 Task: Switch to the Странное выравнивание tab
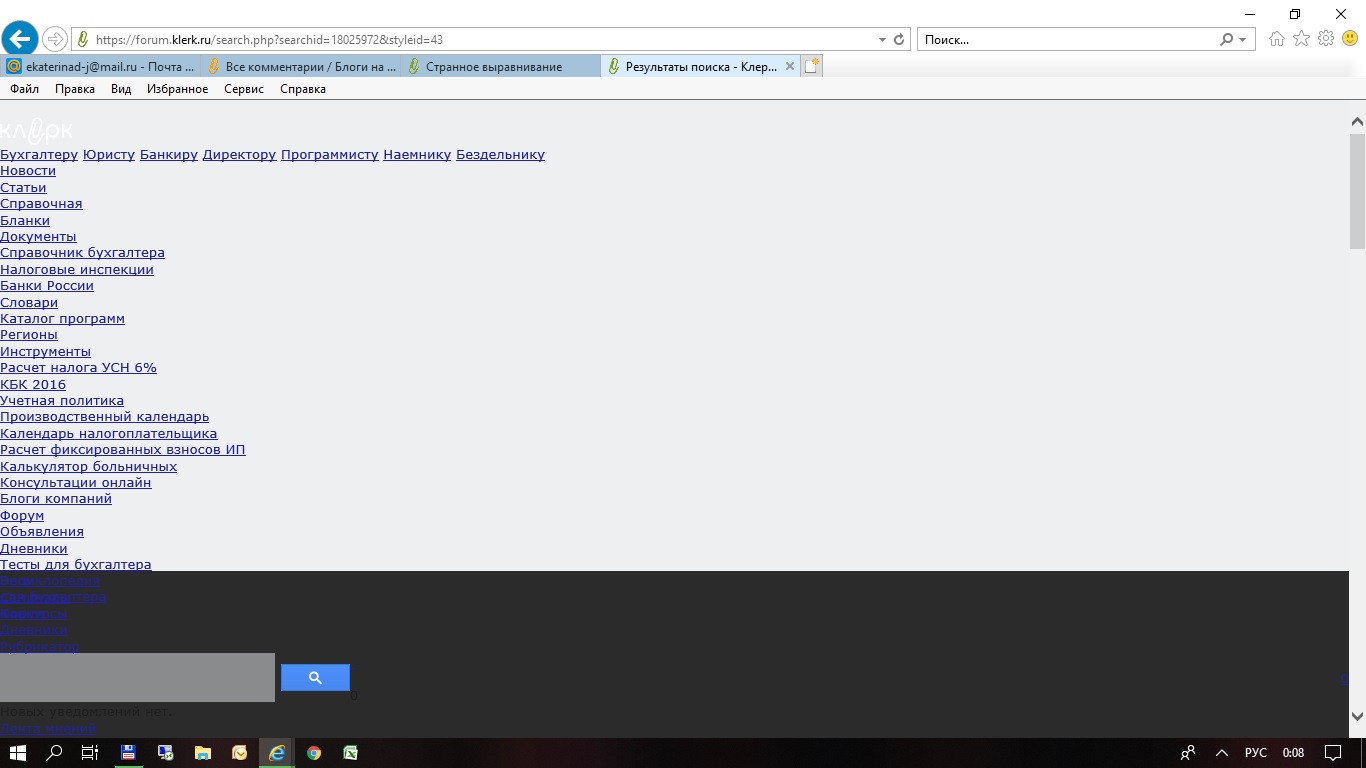494,67
